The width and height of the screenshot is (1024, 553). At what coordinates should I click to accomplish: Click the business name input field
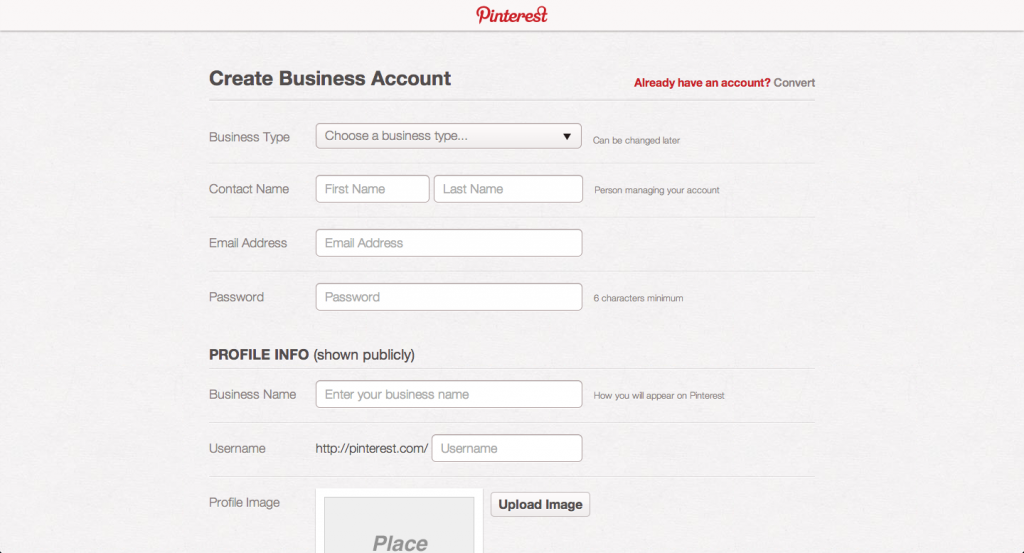click(449, 394)
